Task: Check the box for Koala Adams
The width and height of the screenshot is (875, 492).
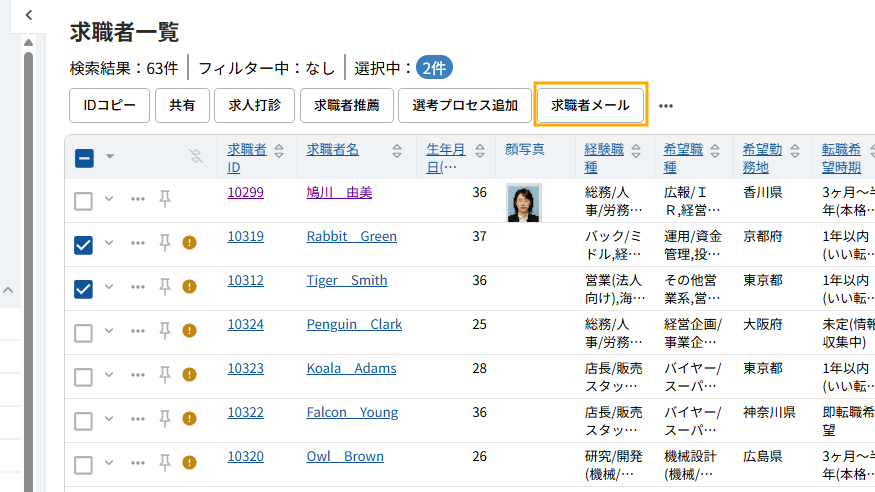Action: tap(84, 376)
